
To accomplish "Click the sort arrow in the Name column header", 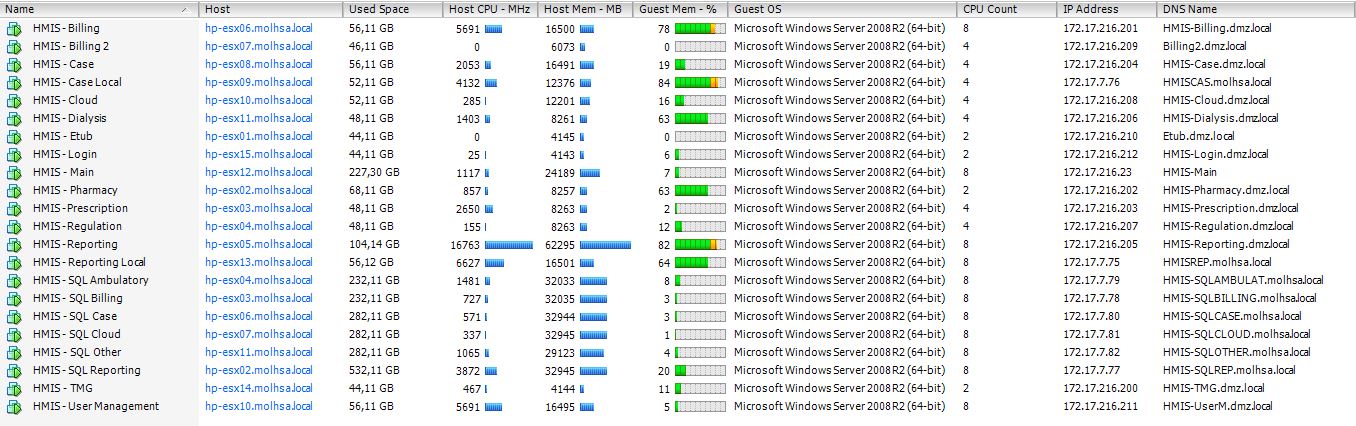I will coord(184,9).
